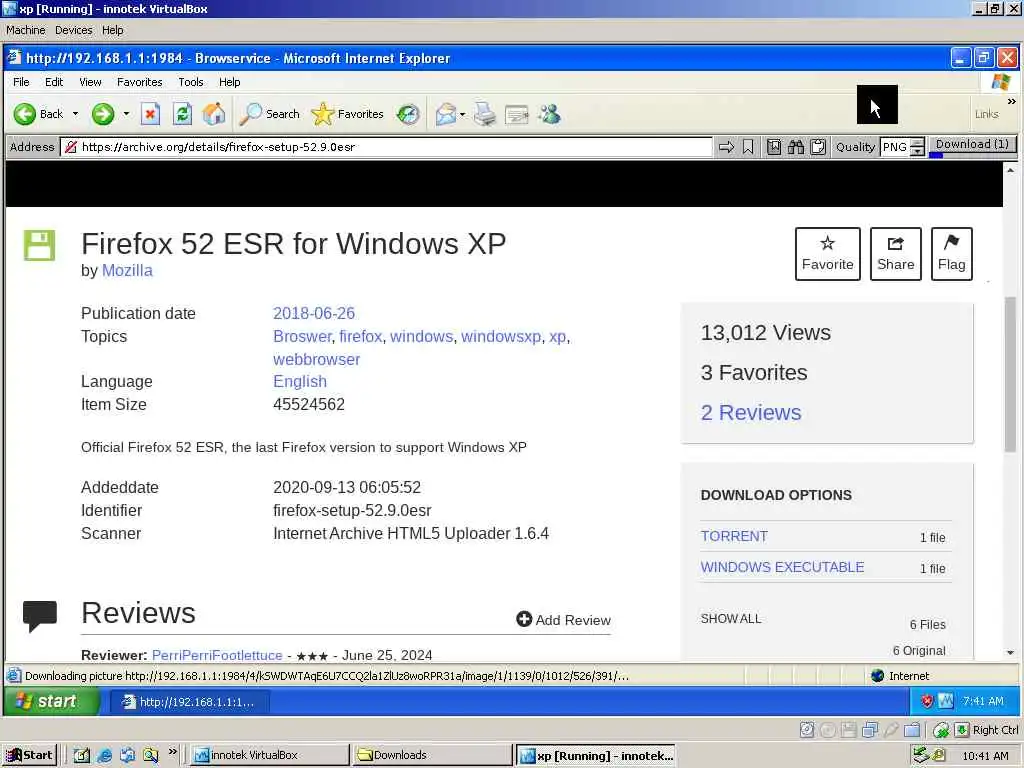Click the Stop loading icon
Screen dimensions: 1024x768
click(x=150, y=114)
